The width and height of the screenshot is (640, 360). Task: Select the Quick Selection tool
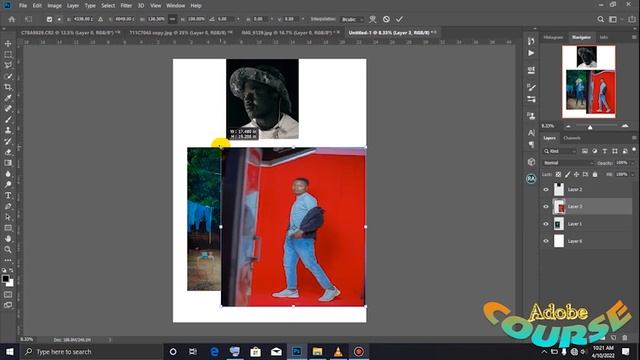(x=8, y=76)
